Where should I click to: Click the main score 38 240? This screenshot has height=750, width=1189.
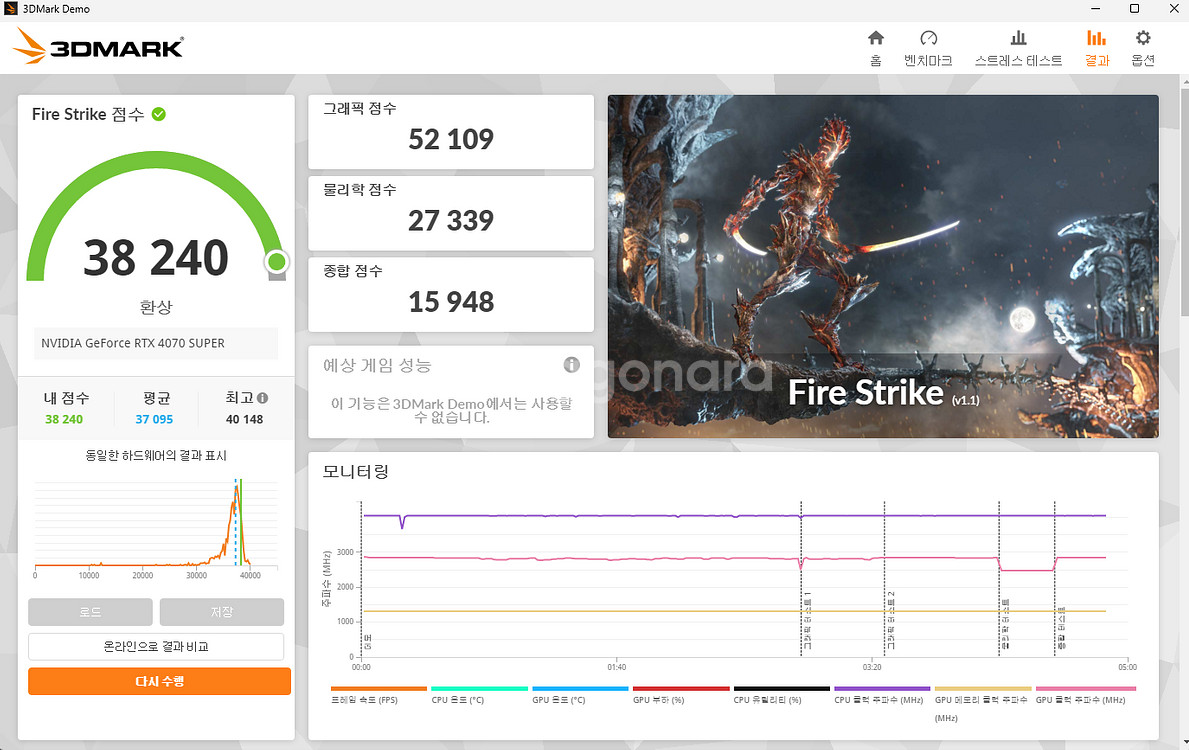pyautogui.click(x=156, y=258)
